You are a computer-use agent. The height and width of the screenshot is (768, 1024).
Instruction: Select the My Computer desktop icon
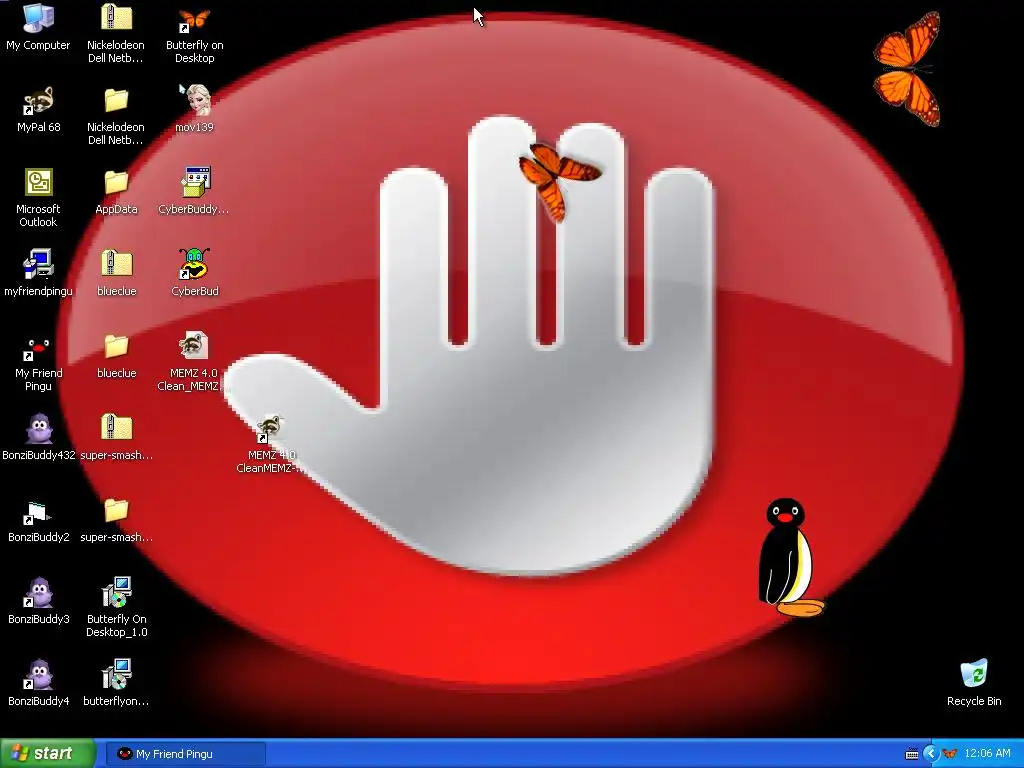click(38, 18)
